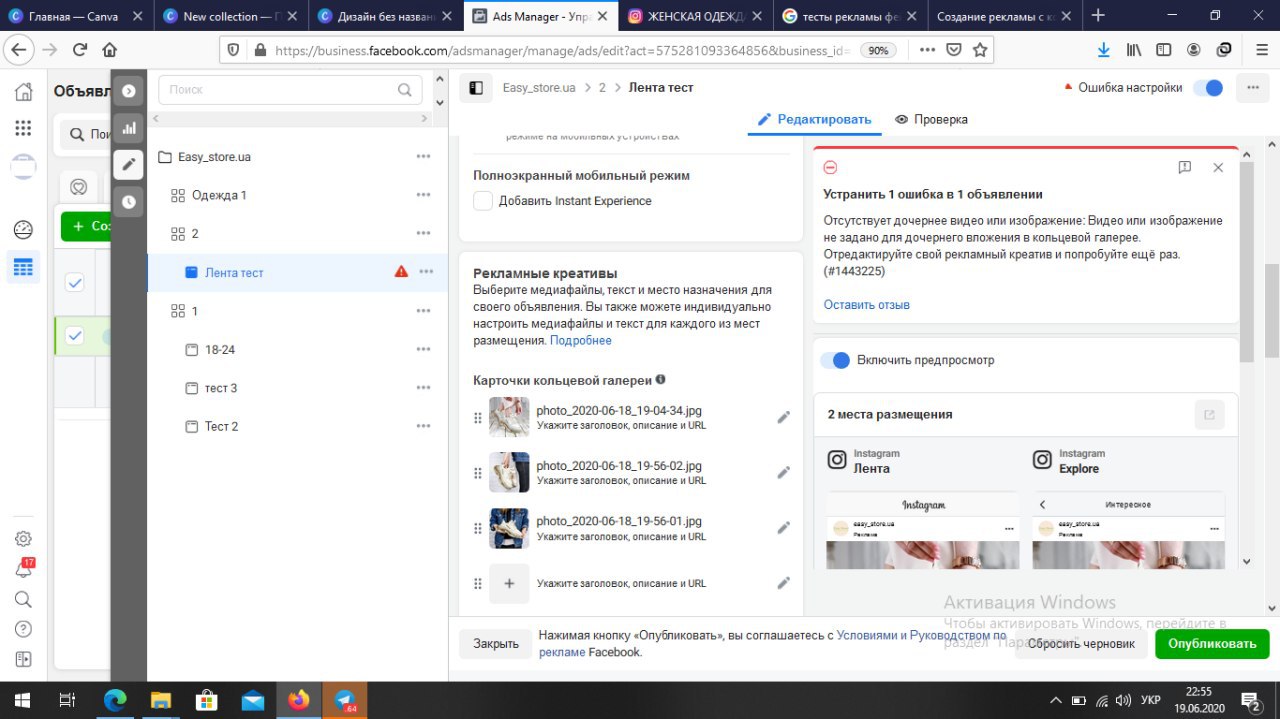Open the Easy_store.ua campaign folder
This screenshot has width=1280, height=719.
[x=204, y=157]
